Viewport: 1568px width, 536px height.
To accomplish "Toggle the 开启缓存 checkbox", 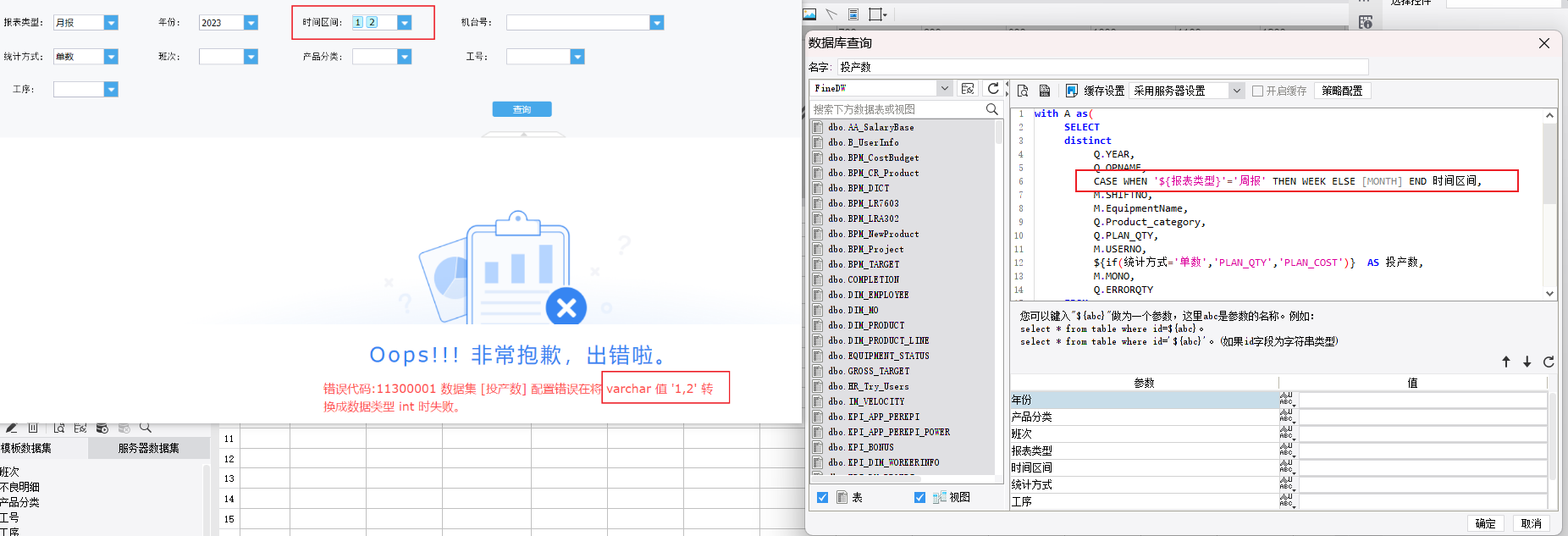I will click(x=1257, y=91).
